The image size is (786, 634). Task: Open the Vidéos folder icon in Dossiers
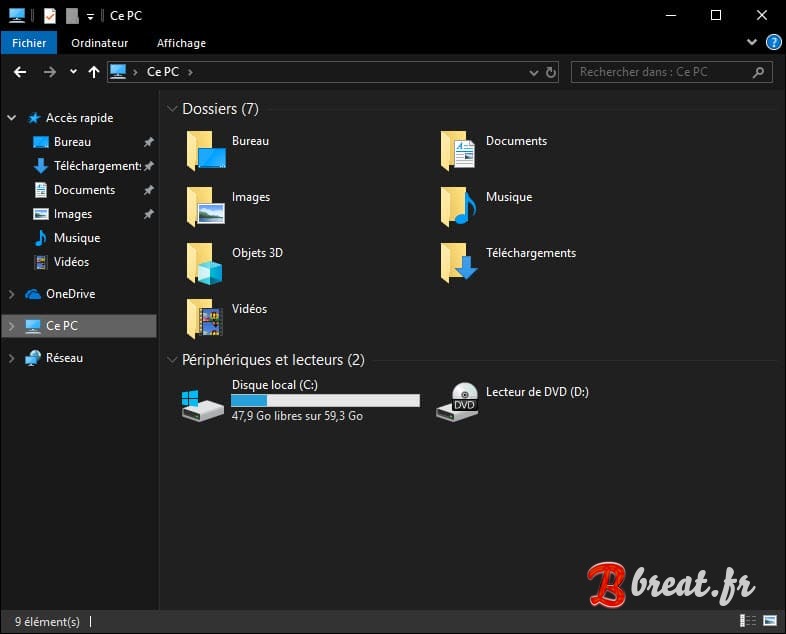click(205, 319)
